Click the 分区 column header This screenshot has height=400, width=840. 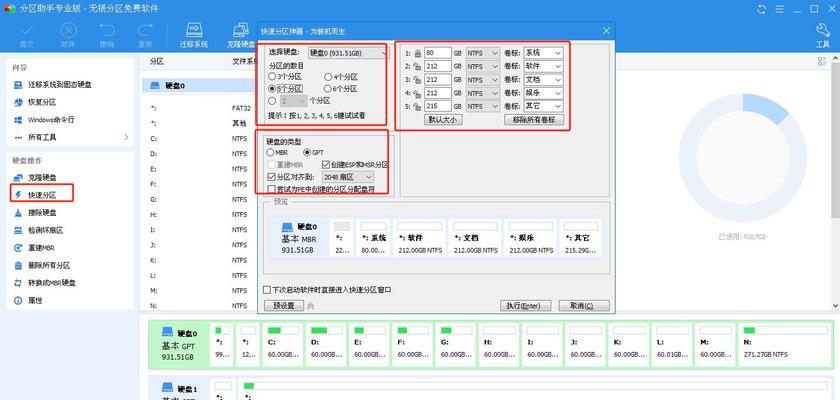(157, 62)
